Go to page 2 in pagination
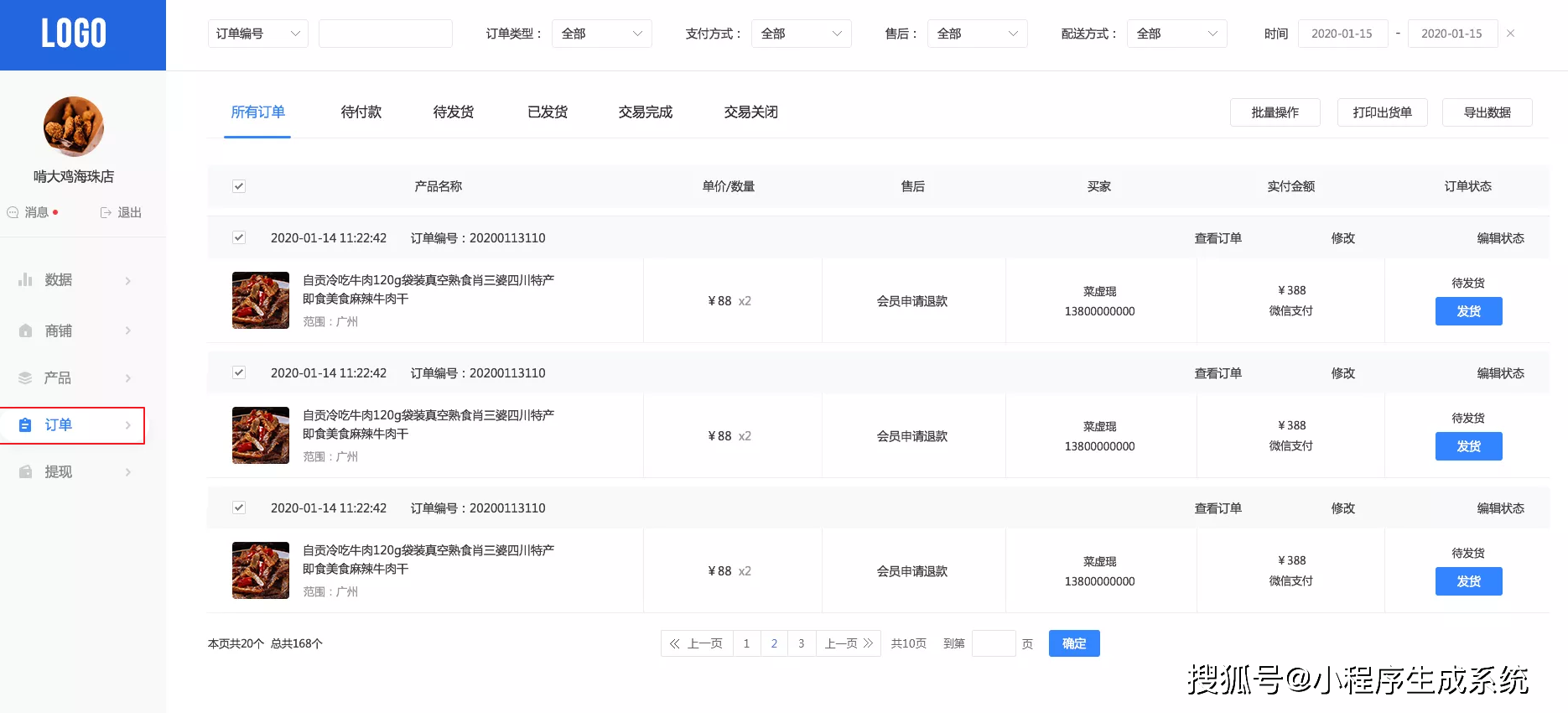 click(x=774, y=643)
